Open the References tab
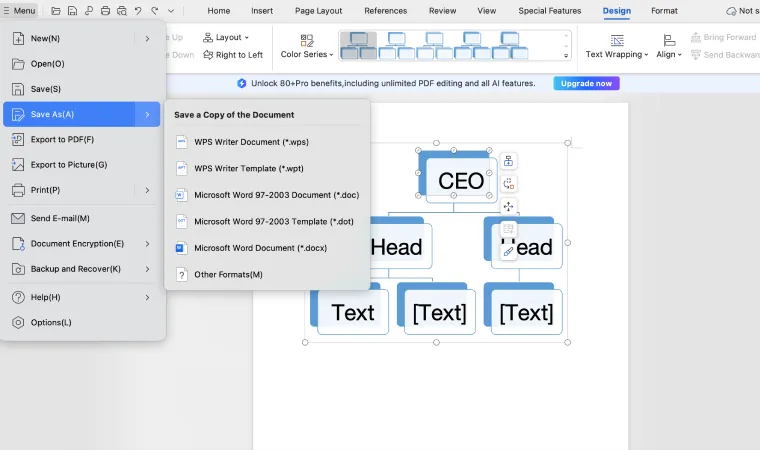 tap(386, 11)
